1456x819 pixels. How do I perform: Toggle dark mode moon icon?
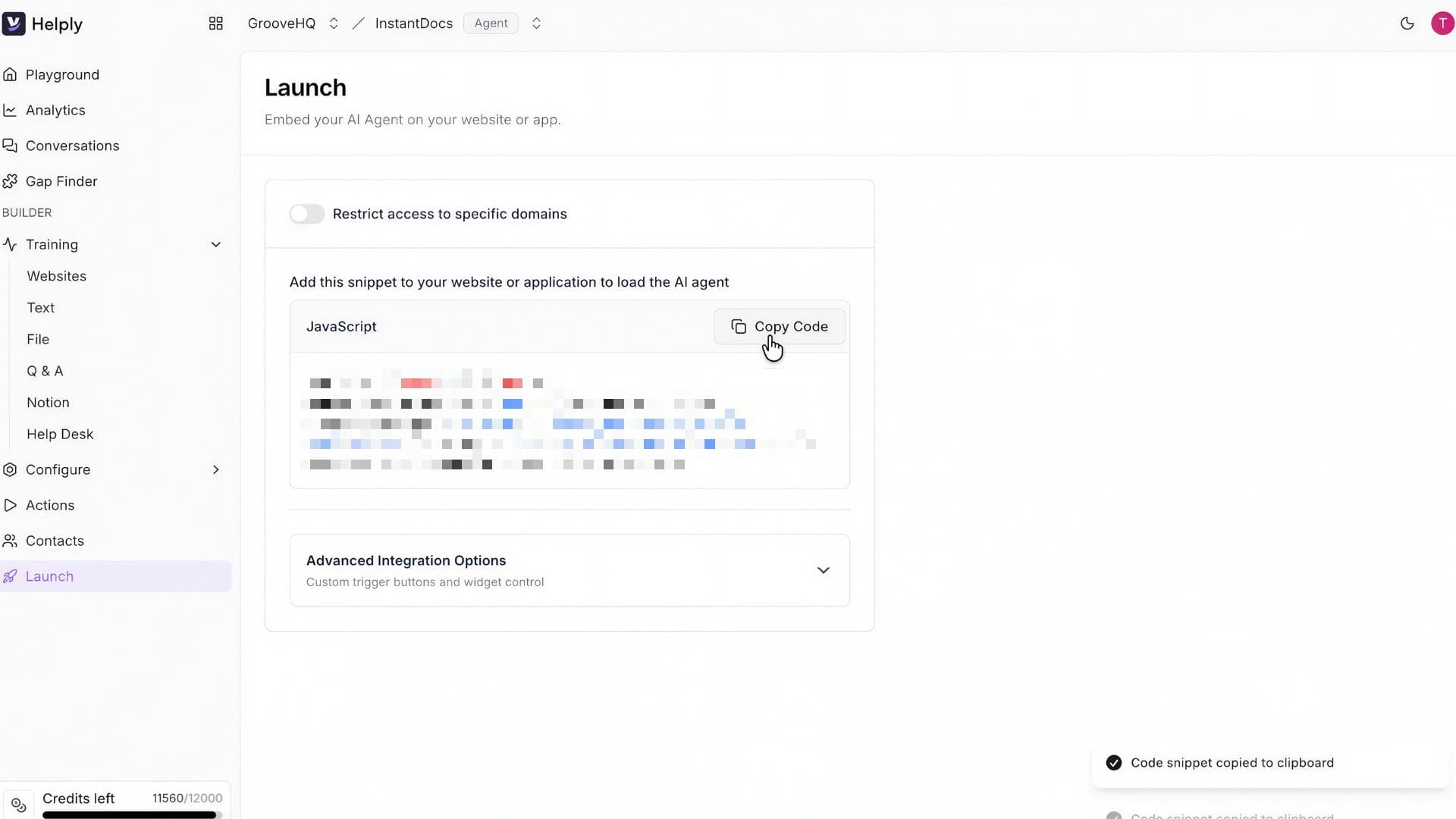[x=1407, y=24]
